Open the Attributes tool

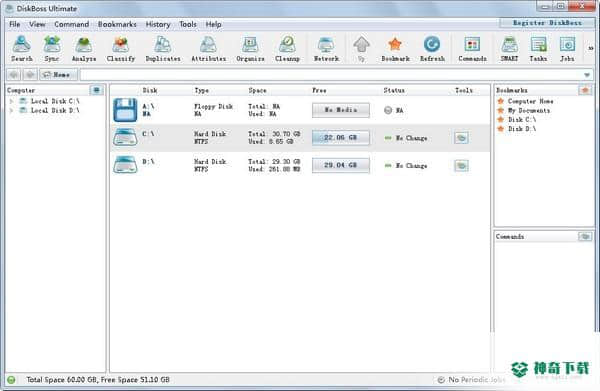(x=209, y=49)
